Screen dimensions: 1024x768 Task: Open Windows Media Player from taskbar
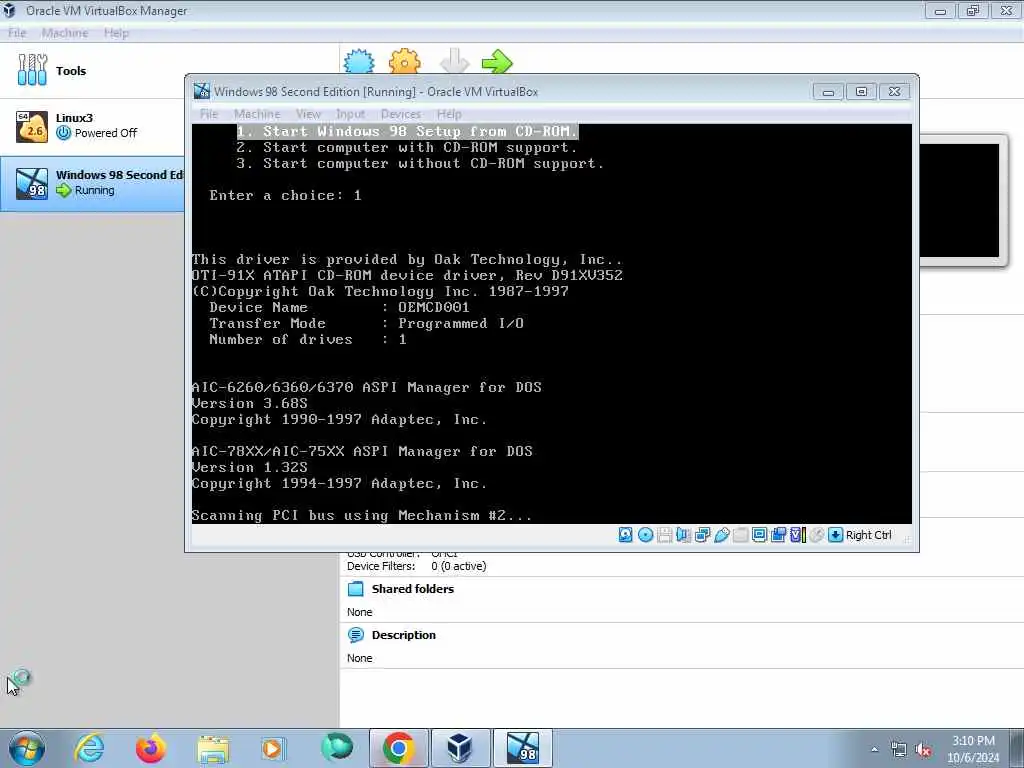pos(273,748)
